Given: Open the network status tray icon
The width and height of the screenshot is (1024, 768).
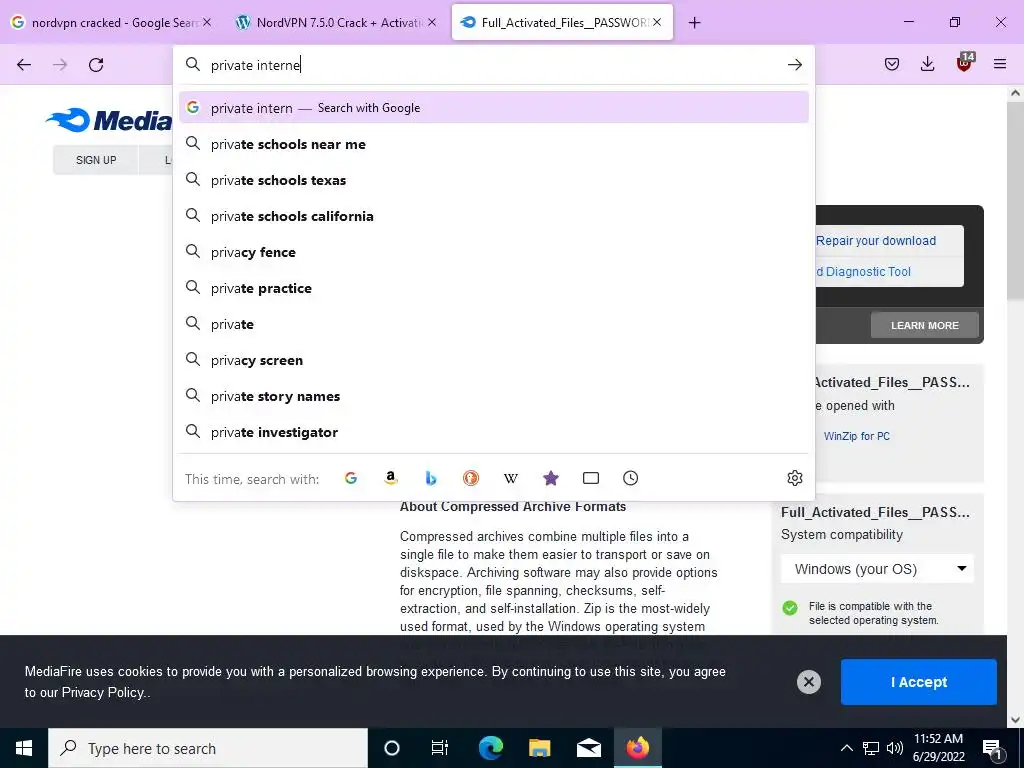Looking at the screenshot, I should tap(871, 748).
